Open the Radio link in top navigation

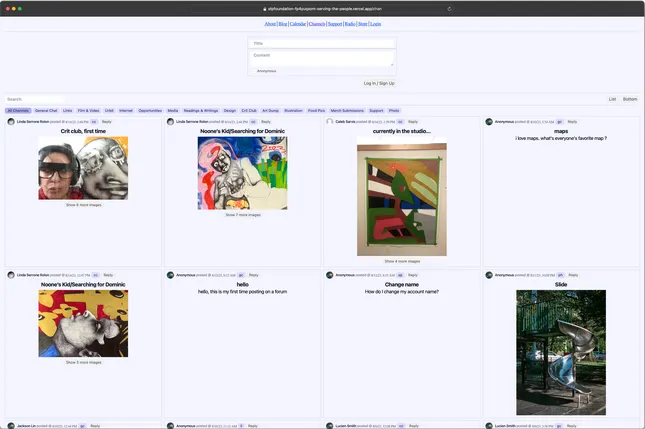point(350,24)
